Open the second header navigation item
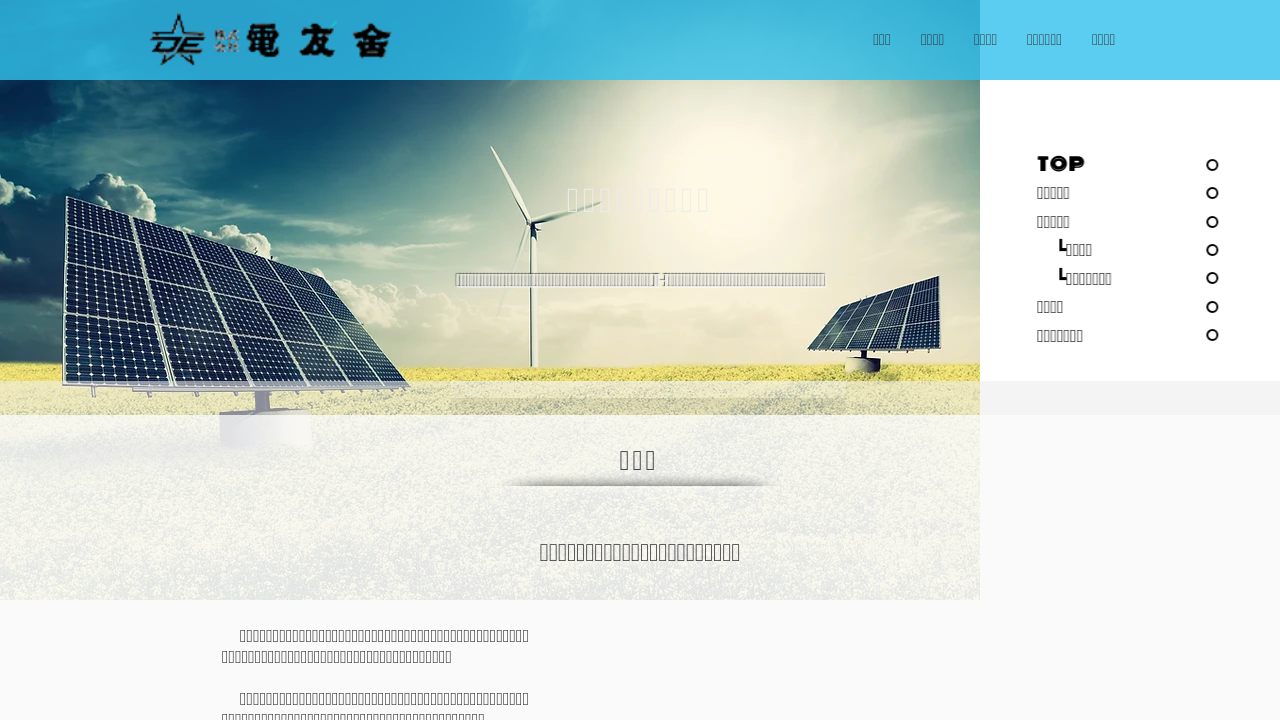This screenshot has width=1280, height=720. pyautogui.click(x=932, y=40)
